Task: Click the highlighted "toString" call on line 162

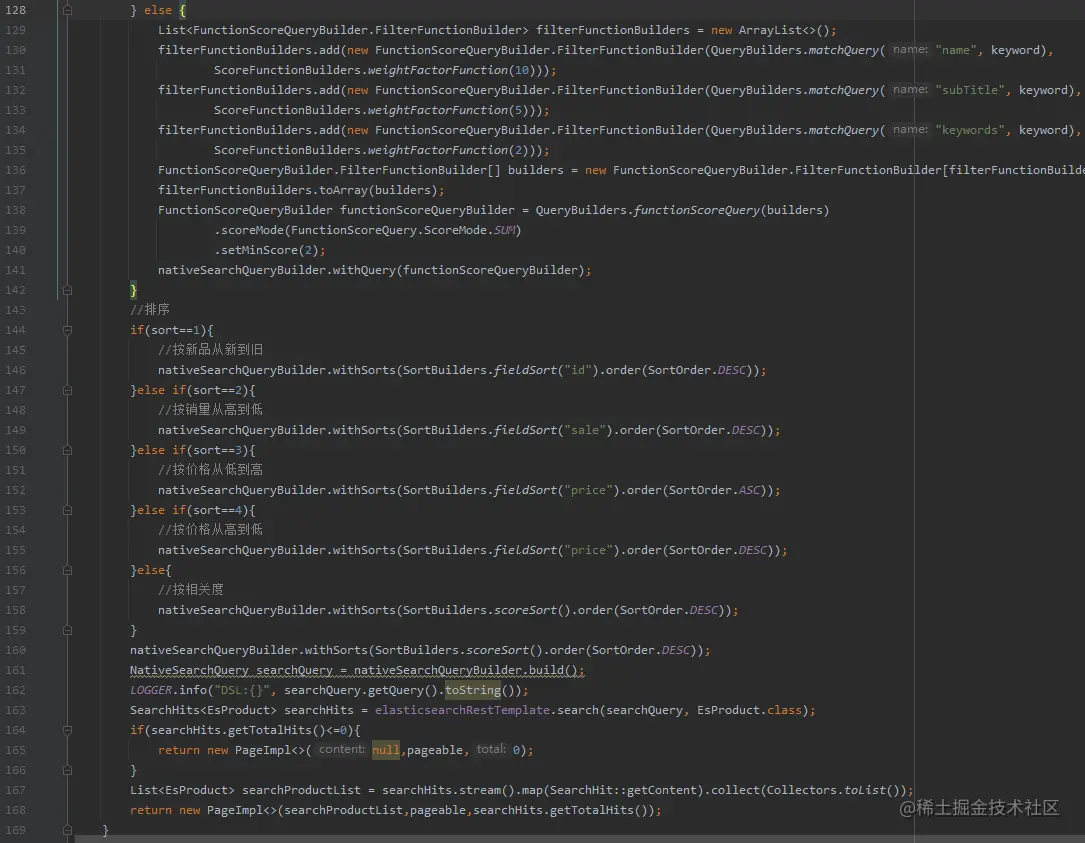Action: [473, 690]
